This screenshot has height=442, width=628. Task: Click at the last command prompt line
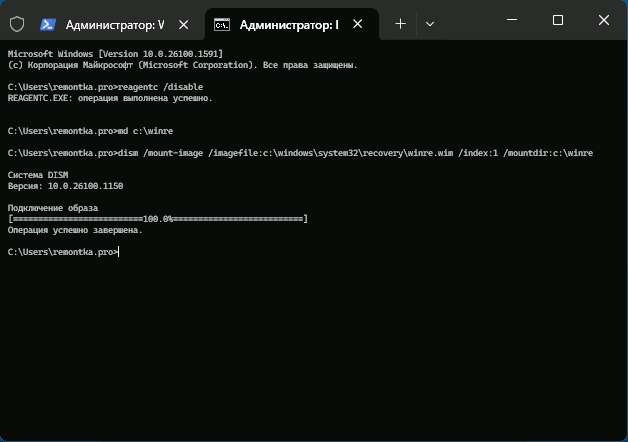click(x=64, y=251)
